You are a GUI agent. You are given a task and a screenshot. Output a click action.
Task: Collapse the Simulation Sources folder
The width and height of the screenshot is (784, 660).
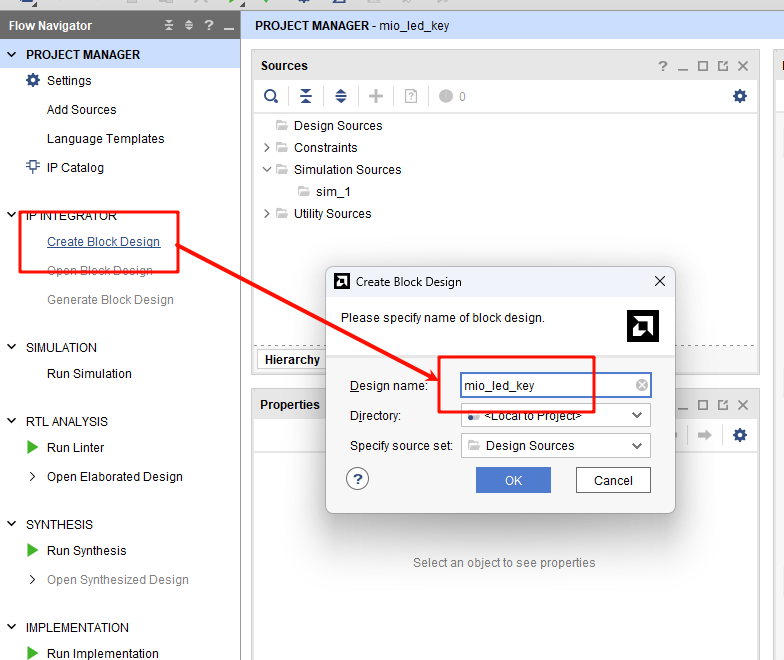point(266,170)
